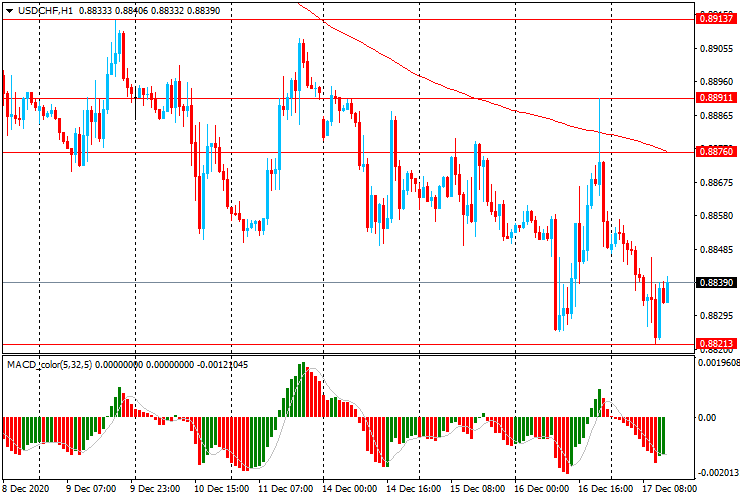Select the 14 Dec 00:00 time label

(x=350, y=490)
